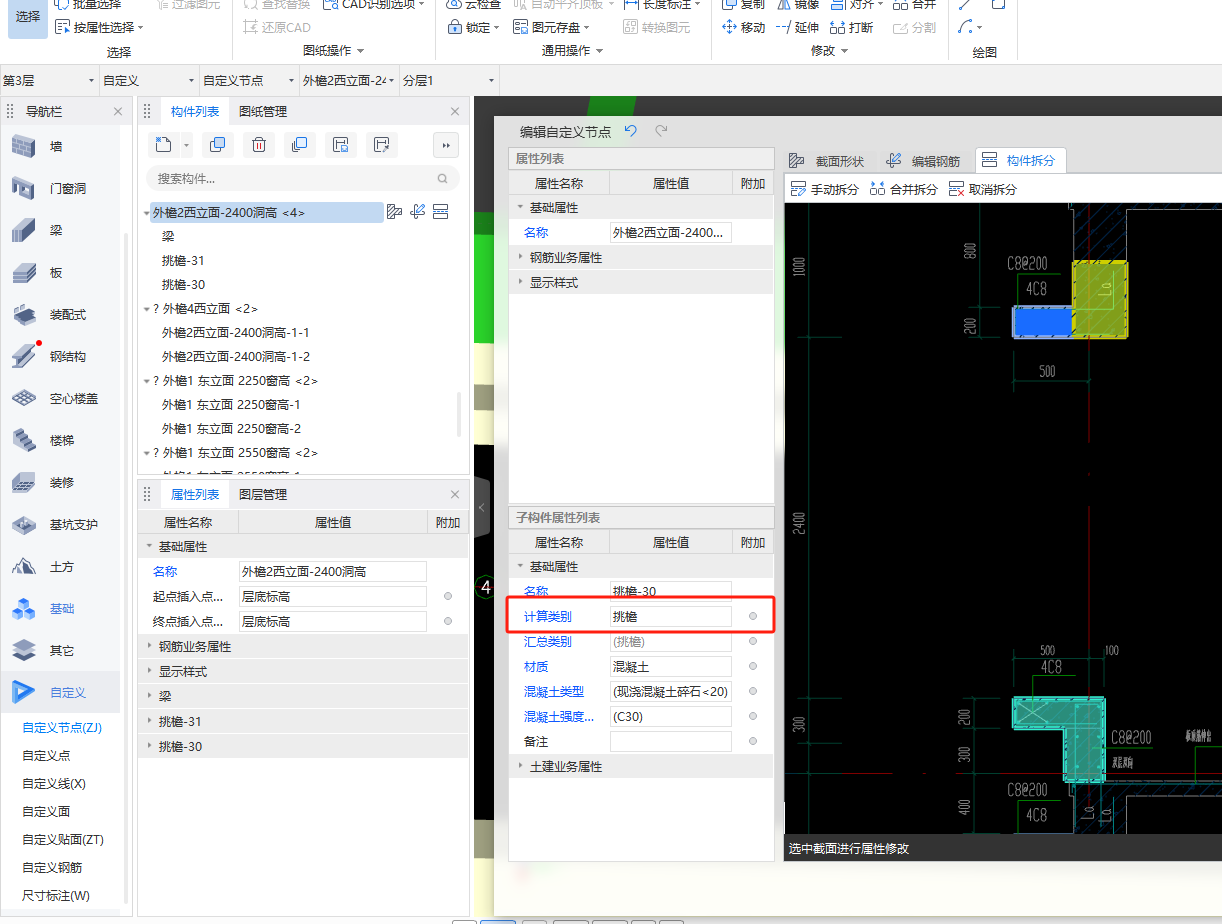This screenshot has width=1222, height=924.
Task: Click the 备注 value field
Action: 670,741
